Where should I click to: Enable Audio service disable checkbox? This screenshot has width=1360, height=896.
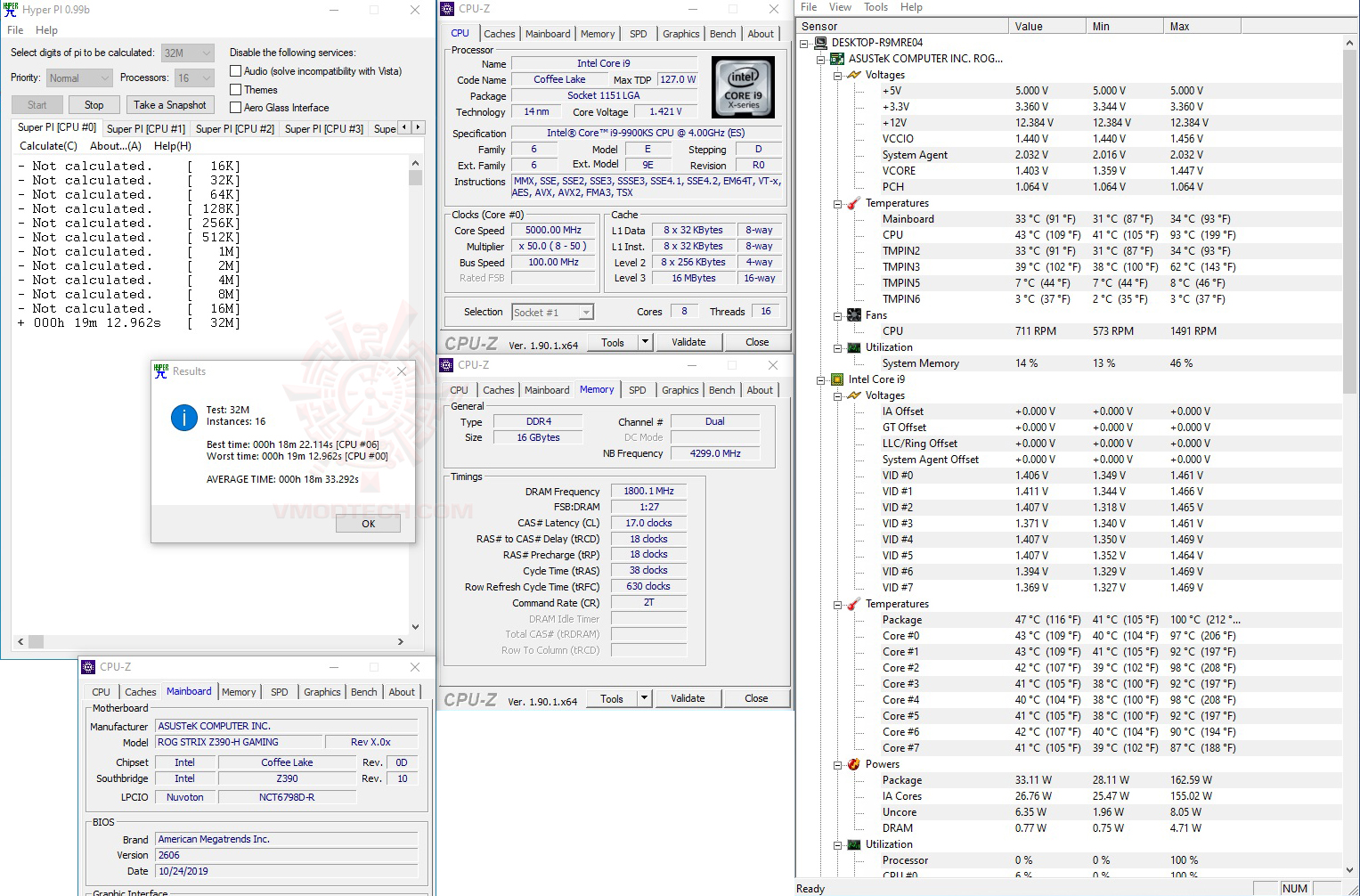coord(236,71)
